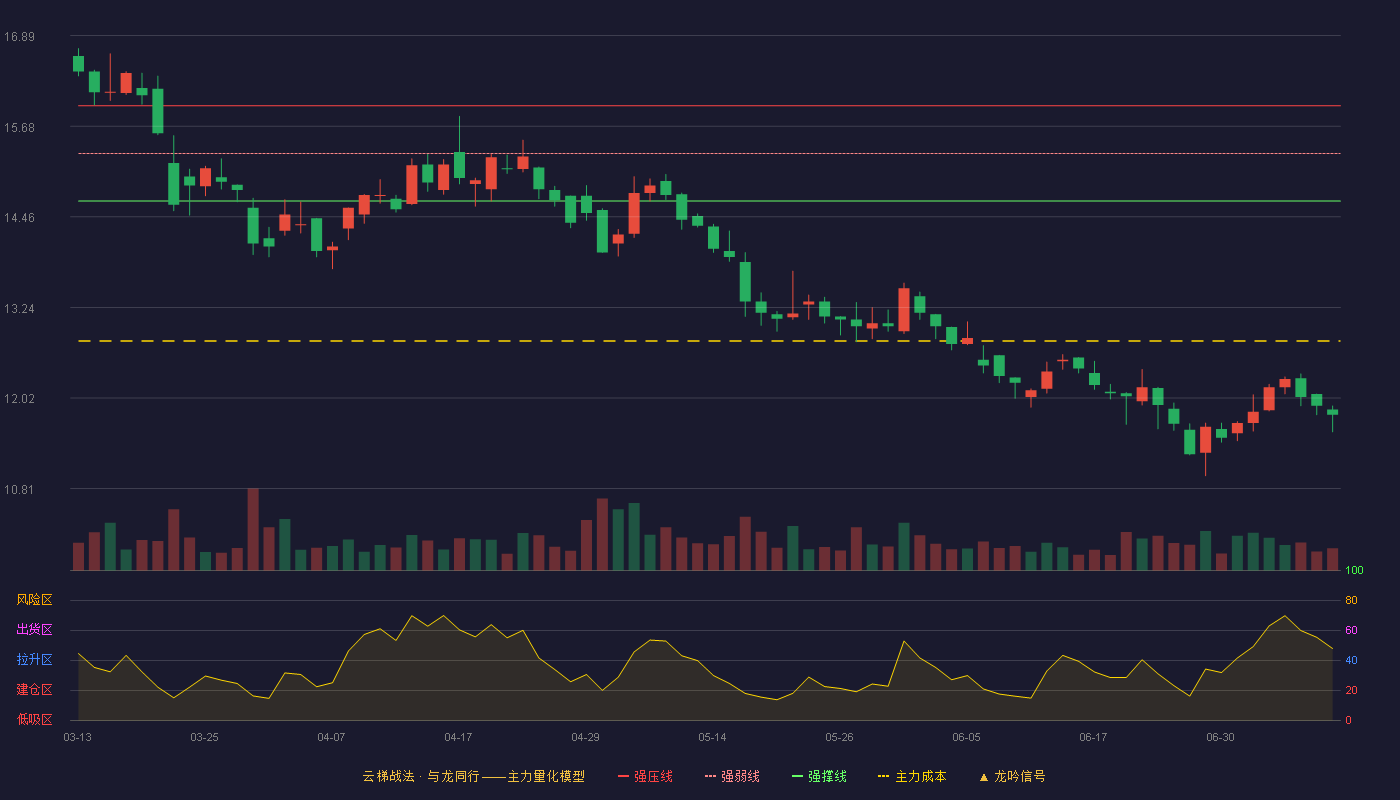
Task: Toggle the 强弱线 legend entry
Action: [732, 776]
